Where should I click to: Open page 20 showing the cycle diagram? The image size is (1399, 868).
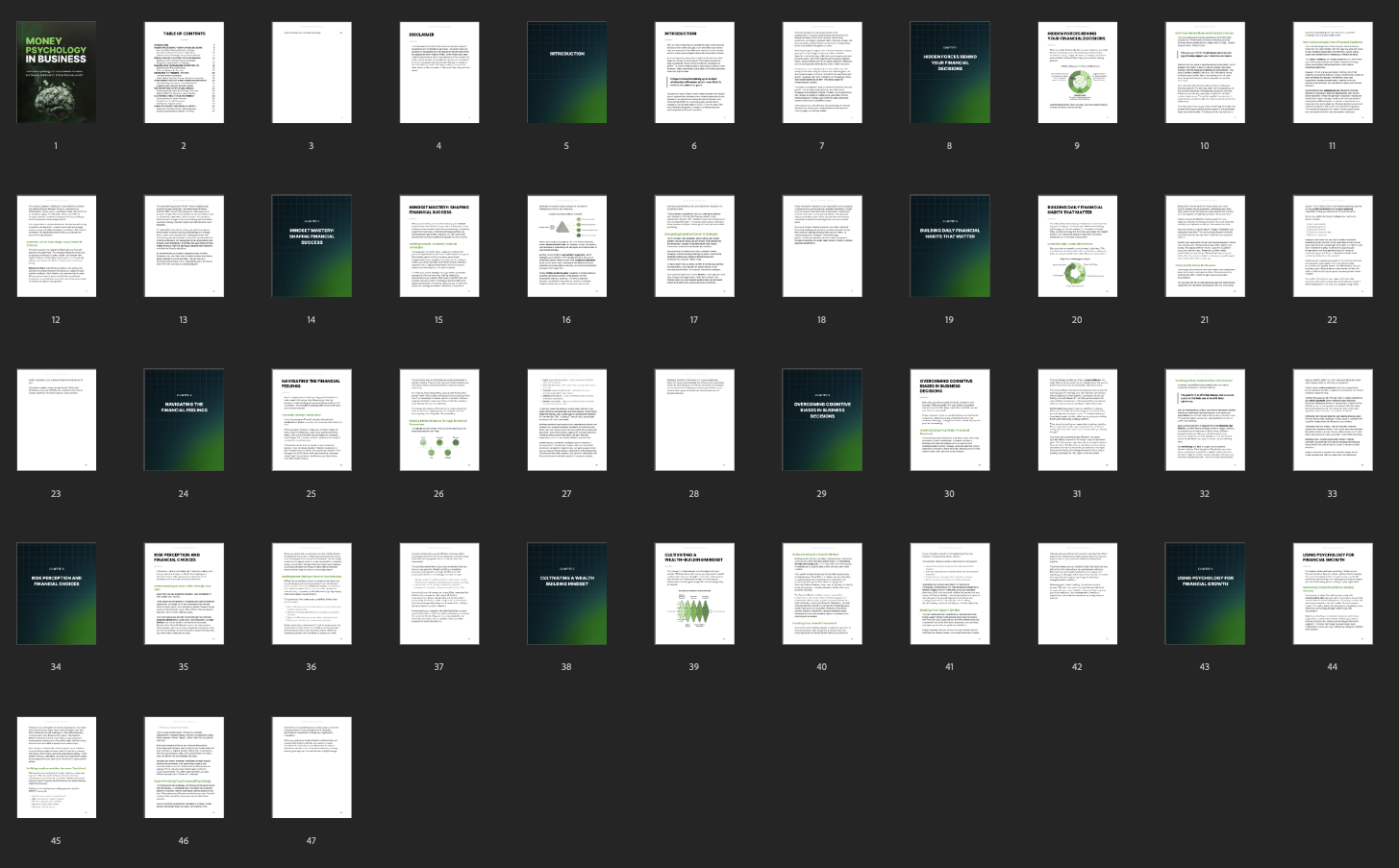pos(1077,245)
